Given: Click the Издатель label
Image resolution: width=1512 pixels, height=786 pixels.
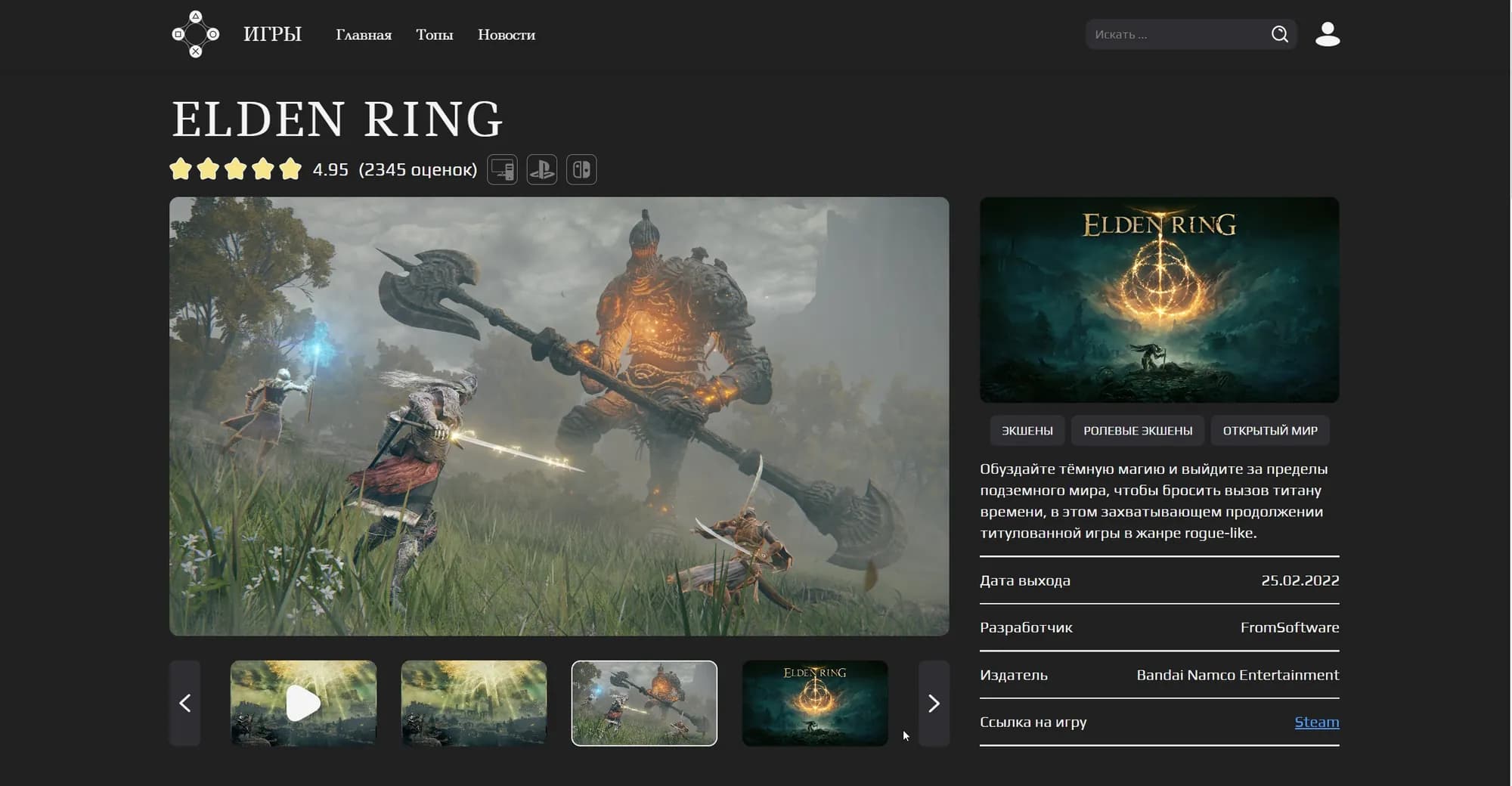Looking at the screenshot, I should tap(1014, 675).
